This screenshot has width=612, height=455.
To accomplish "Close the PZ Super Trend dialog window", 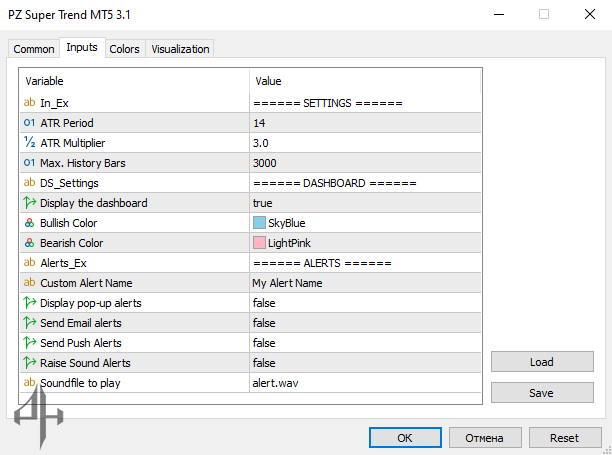I will [590, 14].
